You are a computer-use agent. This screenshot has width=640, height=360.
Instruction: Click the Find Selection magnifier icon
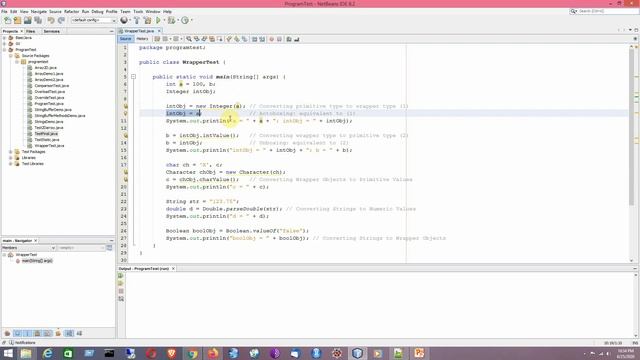(189, 39)
